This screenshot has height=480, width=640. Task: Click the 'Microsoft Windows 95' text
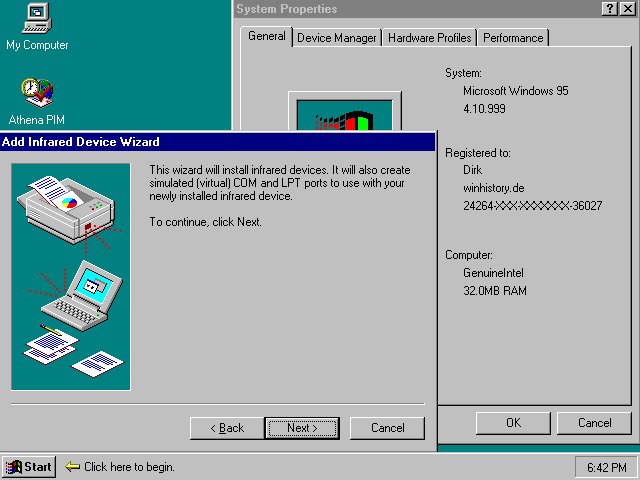click(x=516, y=91)
